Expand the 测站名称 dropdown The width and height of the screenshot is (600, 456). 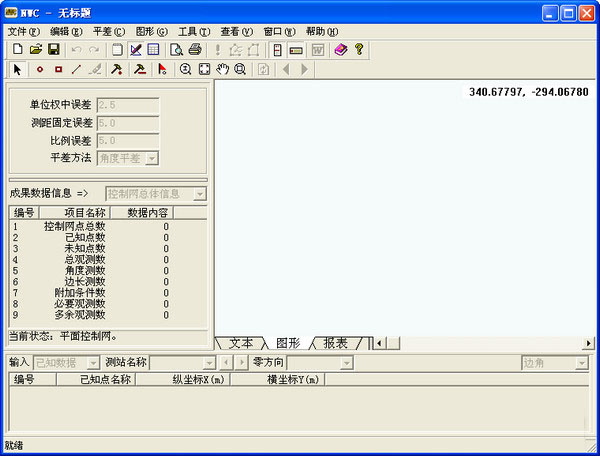[210, 362]
